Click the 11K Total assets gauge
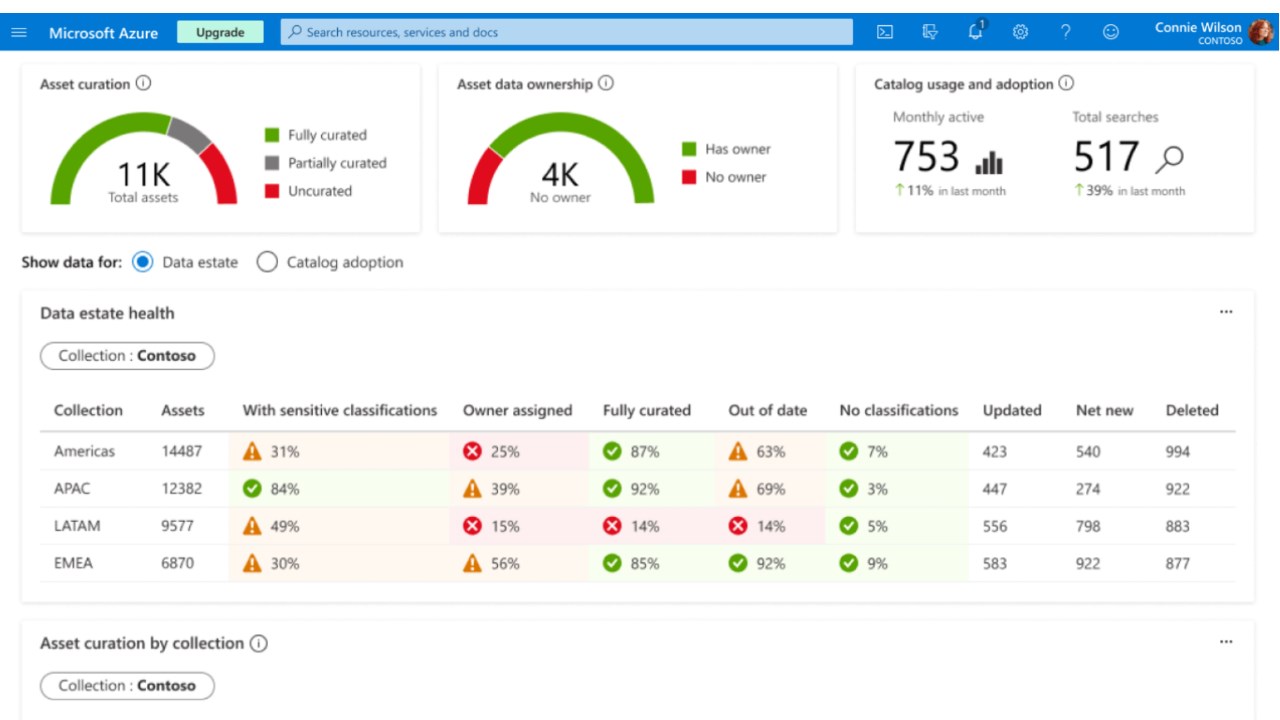This screenshot has height=720, width=1280. pyautogui.click(x=144, y=158)
